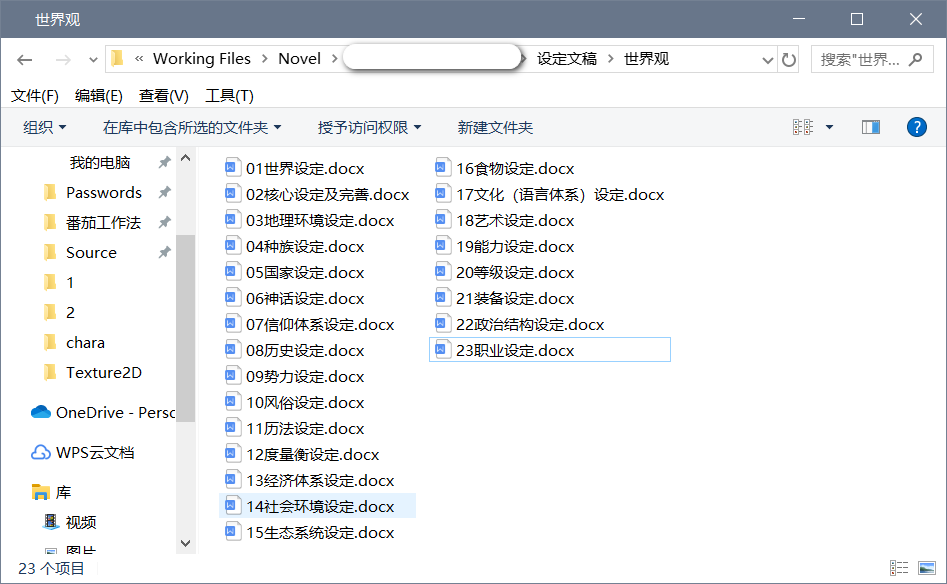Open 在库中包含所选的文件夹 dropdown

[x=192, y=127]
